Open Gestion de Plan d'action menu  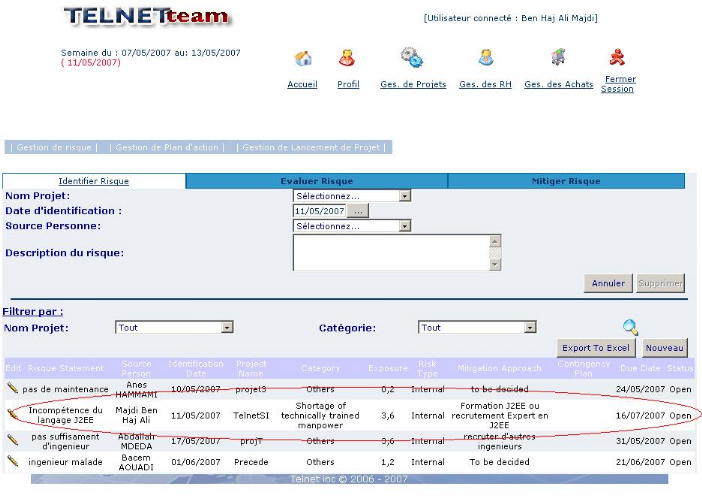click(166, 147)
